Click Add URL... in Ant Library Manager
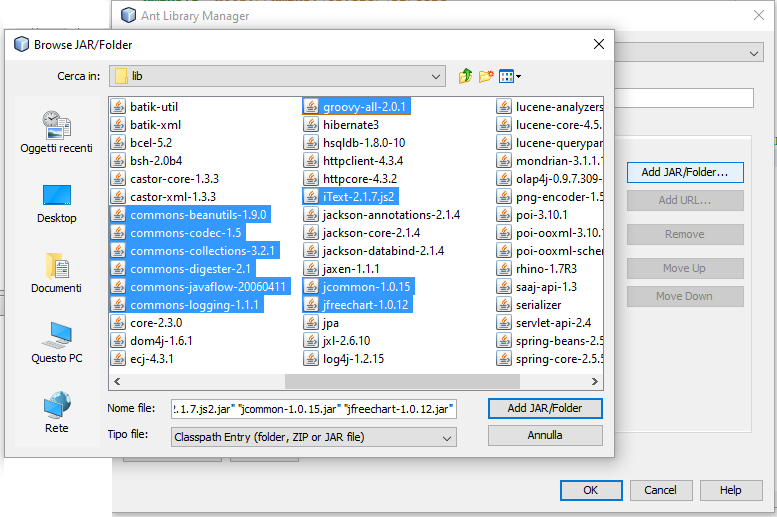 pyautogui.click(x=685, y=200)
